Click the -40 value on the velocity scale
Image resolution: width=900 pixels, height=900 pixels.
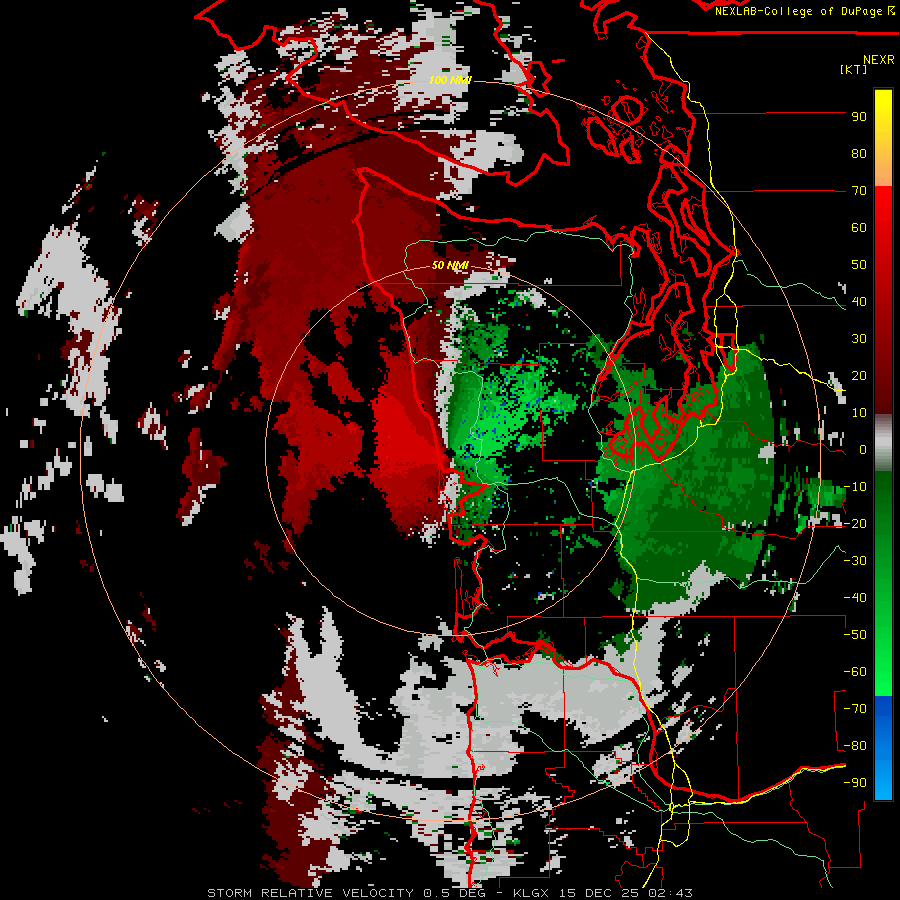[x=855, y=598]
